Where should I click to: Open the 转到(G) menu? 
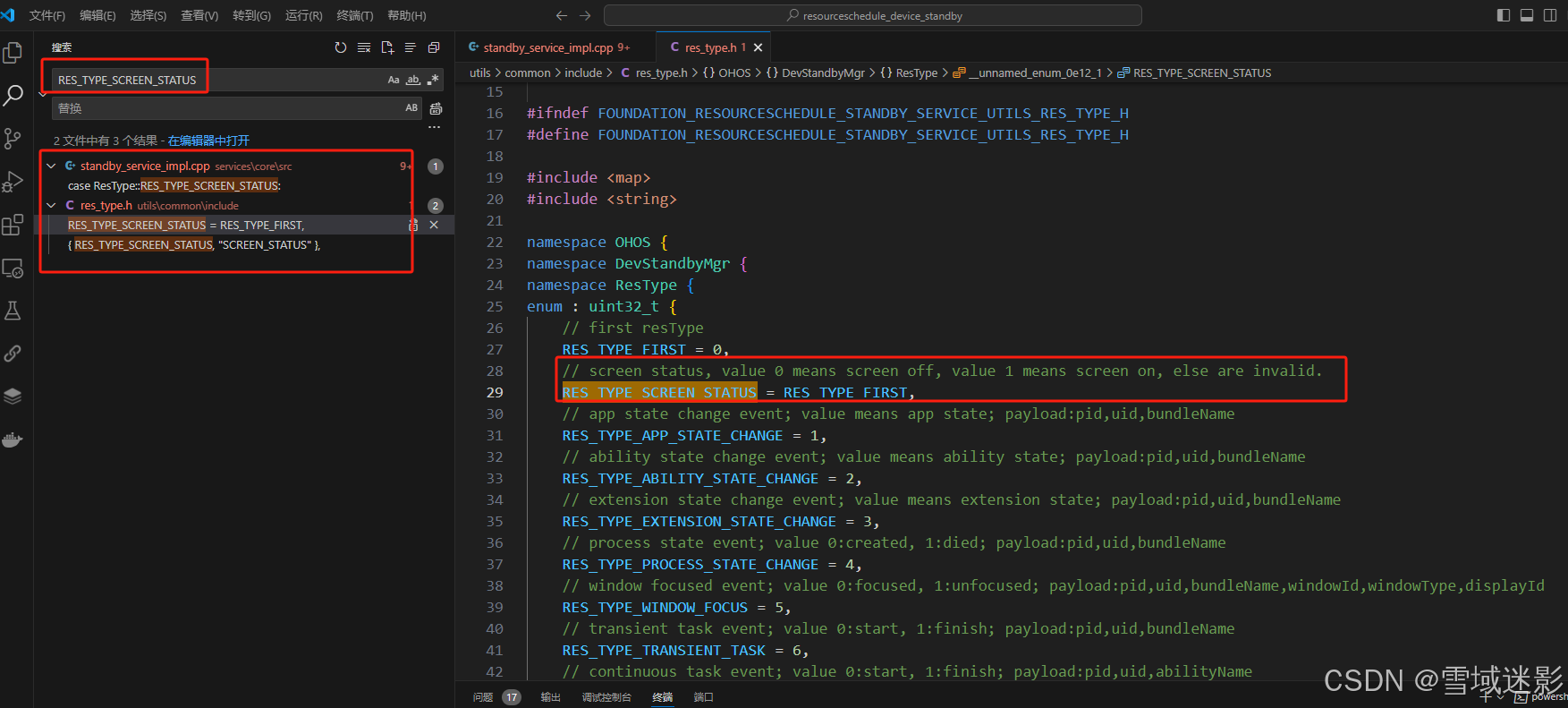coord(251,15)
